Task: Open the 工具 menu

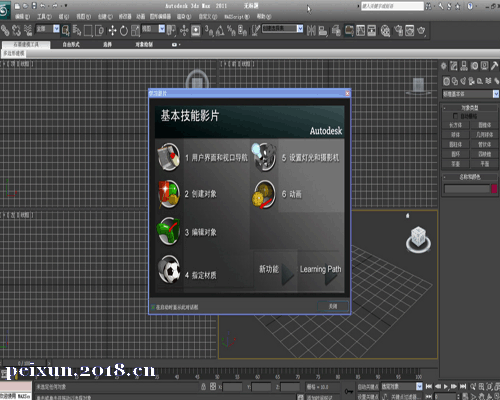Action: point(44,16)
